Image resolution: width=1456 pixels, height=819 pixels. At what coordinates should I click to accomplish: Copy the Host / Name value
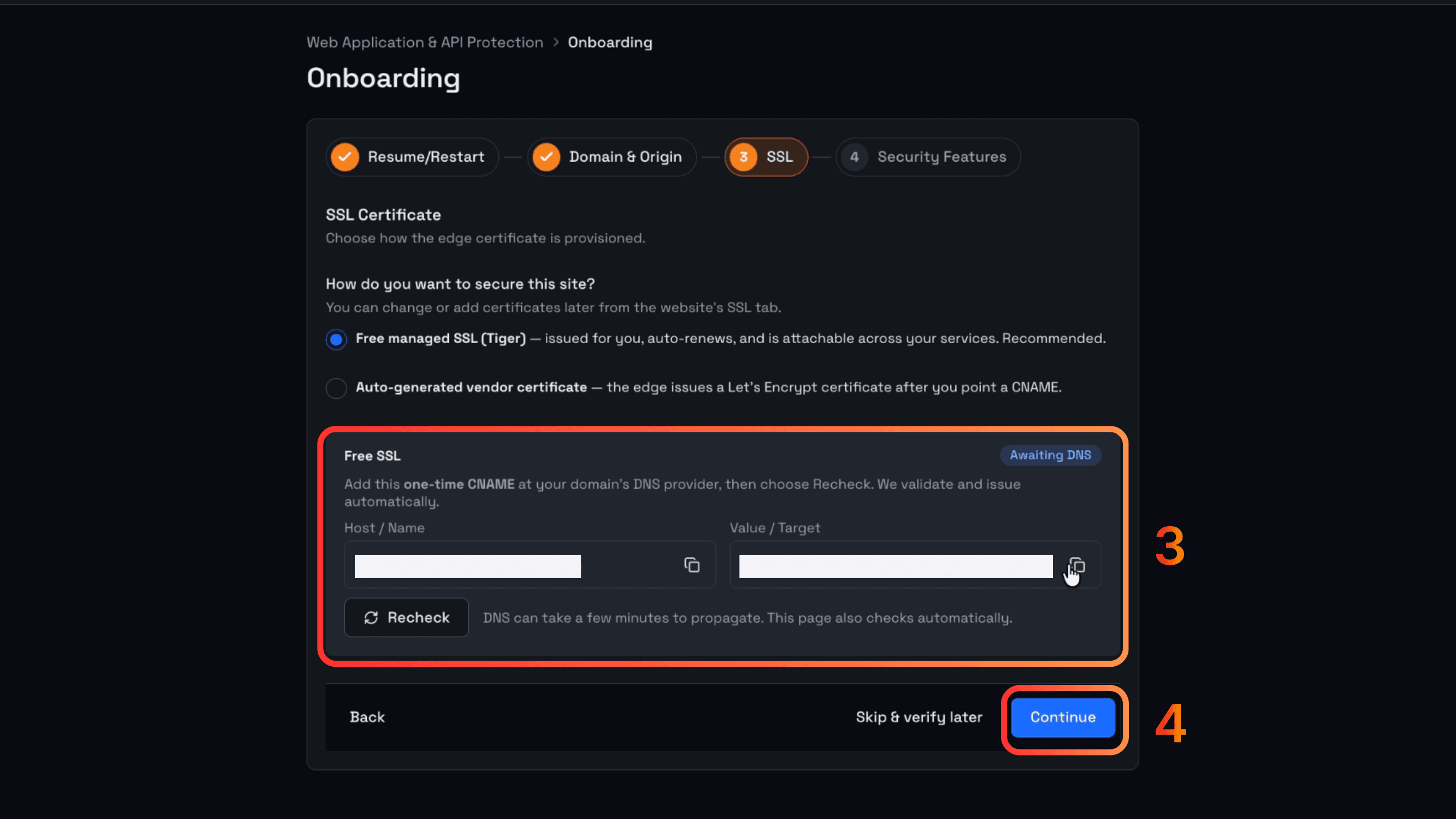tap(692, 565)
